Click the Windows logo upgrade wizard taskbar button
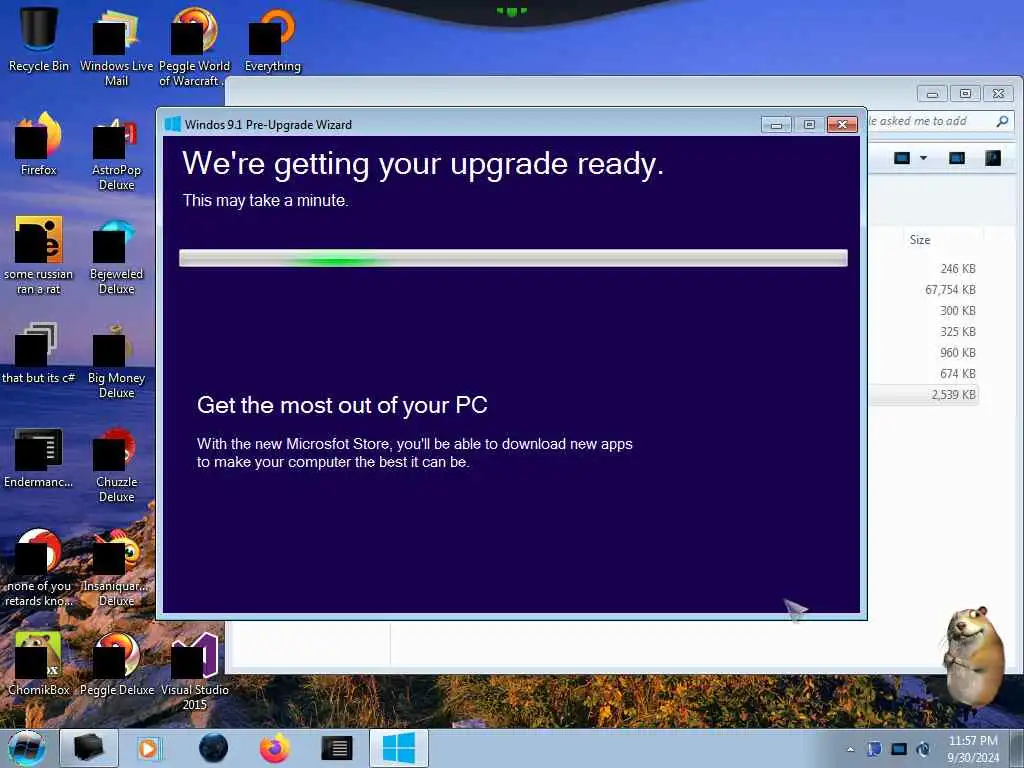 pyautogui.click(x=399, y=748)
